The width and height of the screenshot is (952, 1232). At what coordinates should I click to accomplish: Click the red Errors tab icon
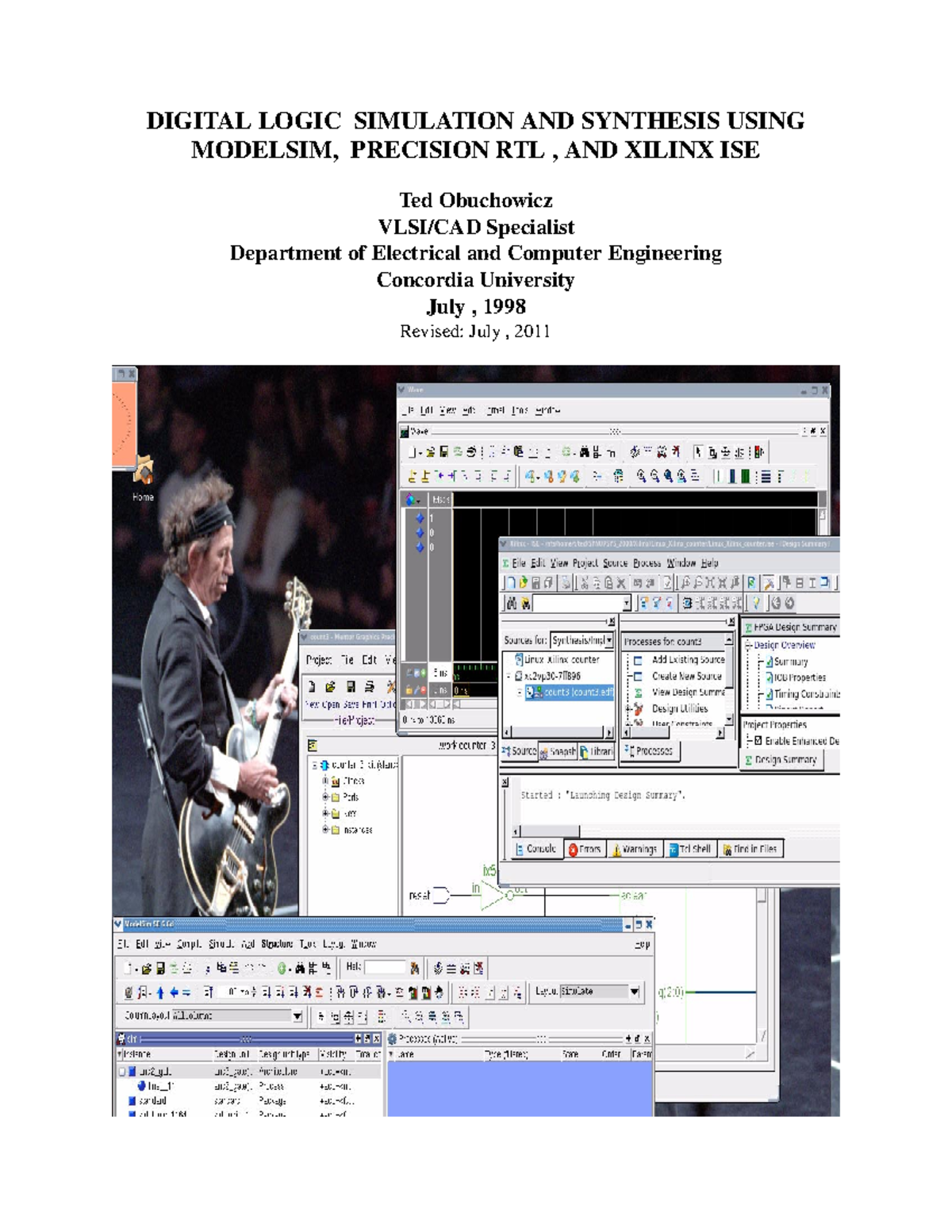pos(573,850)
